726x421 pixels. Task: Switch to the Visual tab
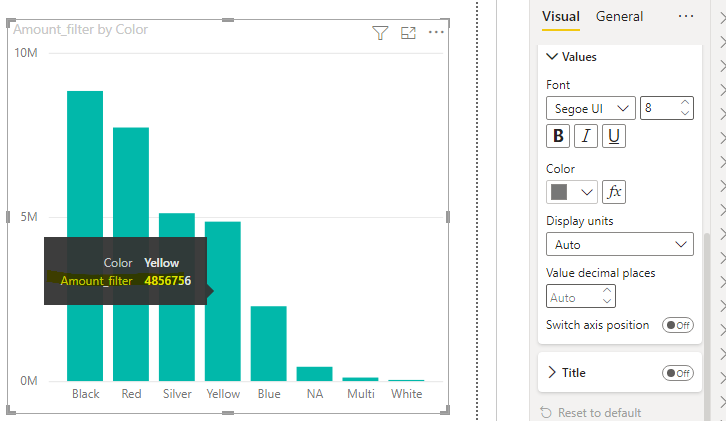click(x=561, y=17)
